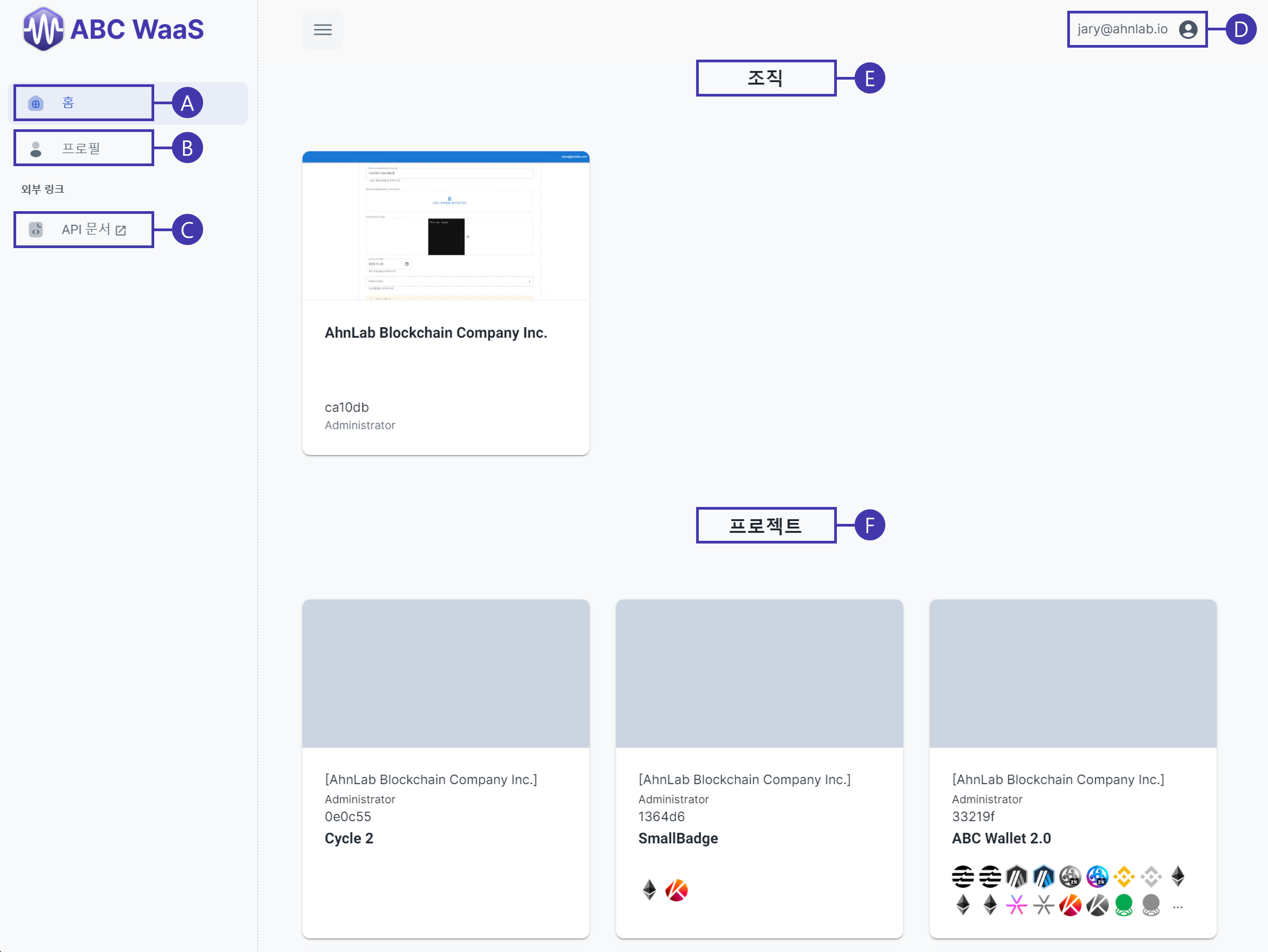1268x952 pixels.
Task: Click Administrator role on SmallBadge card
Action: pos(673,799)
